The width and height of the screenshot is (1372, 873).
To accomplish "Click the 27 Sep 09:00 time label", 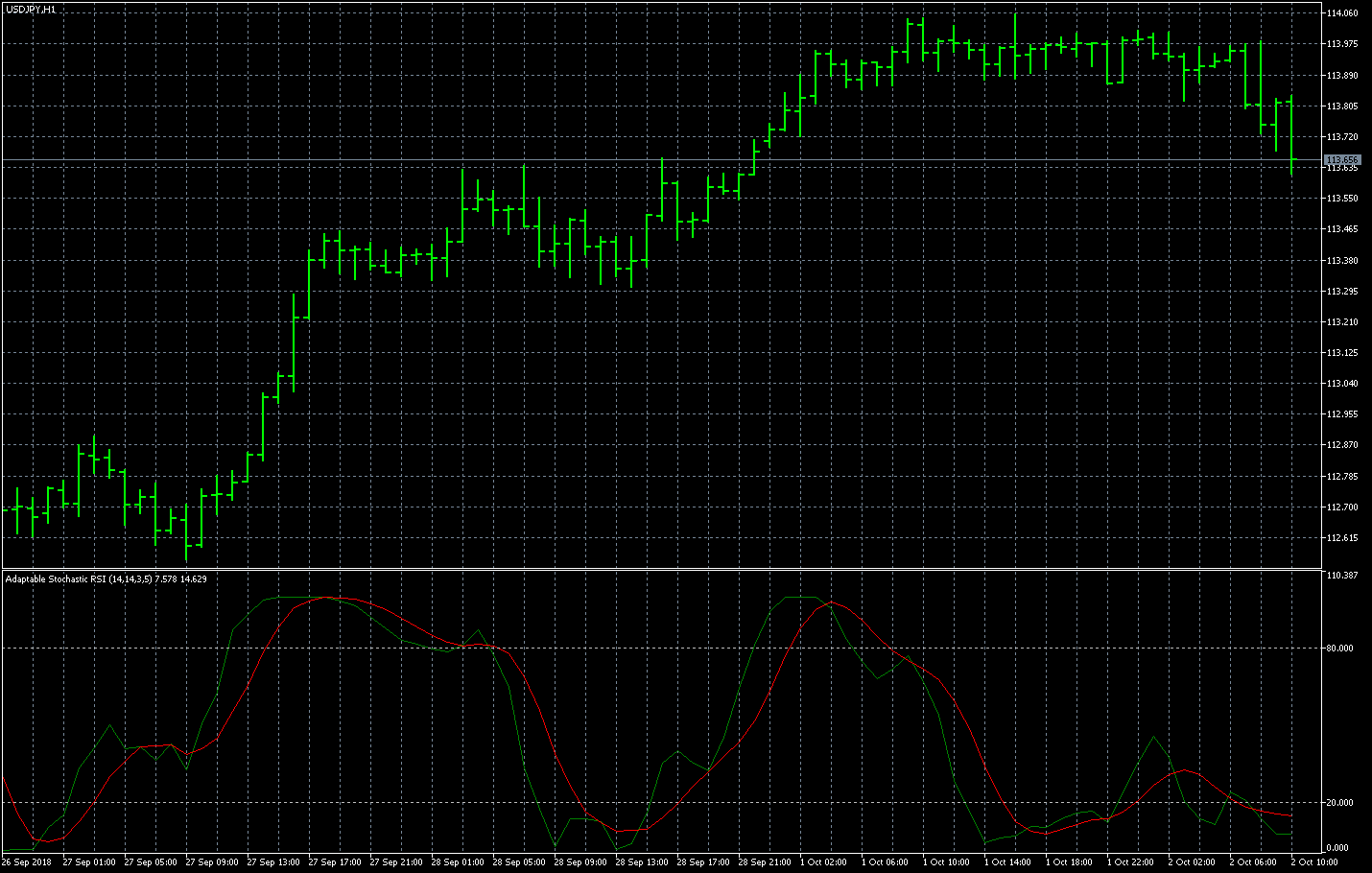I will 212,862.
